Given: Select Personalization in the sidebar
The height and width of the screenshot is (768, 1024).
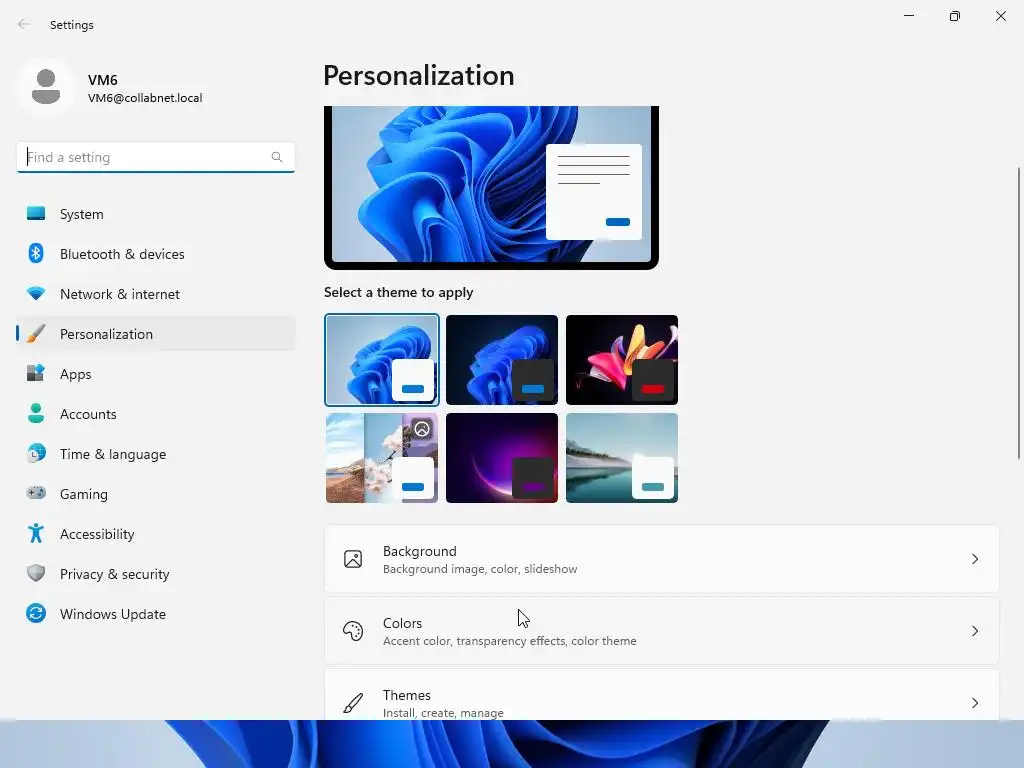Looking at the screenshot, I should [156, 334].
